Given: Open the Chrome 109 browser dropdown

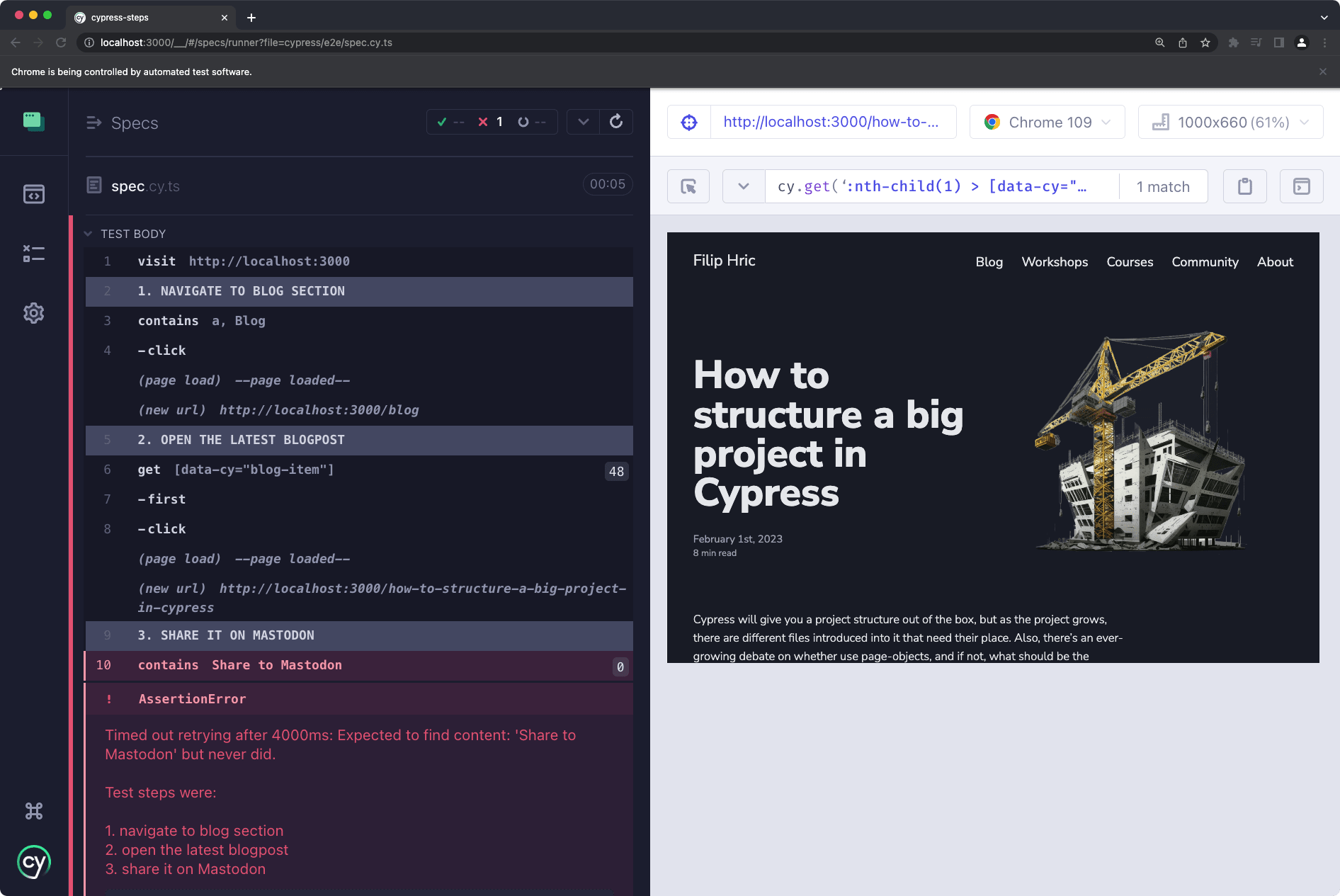Looking at the screenshot, I should pos(1047,121).
